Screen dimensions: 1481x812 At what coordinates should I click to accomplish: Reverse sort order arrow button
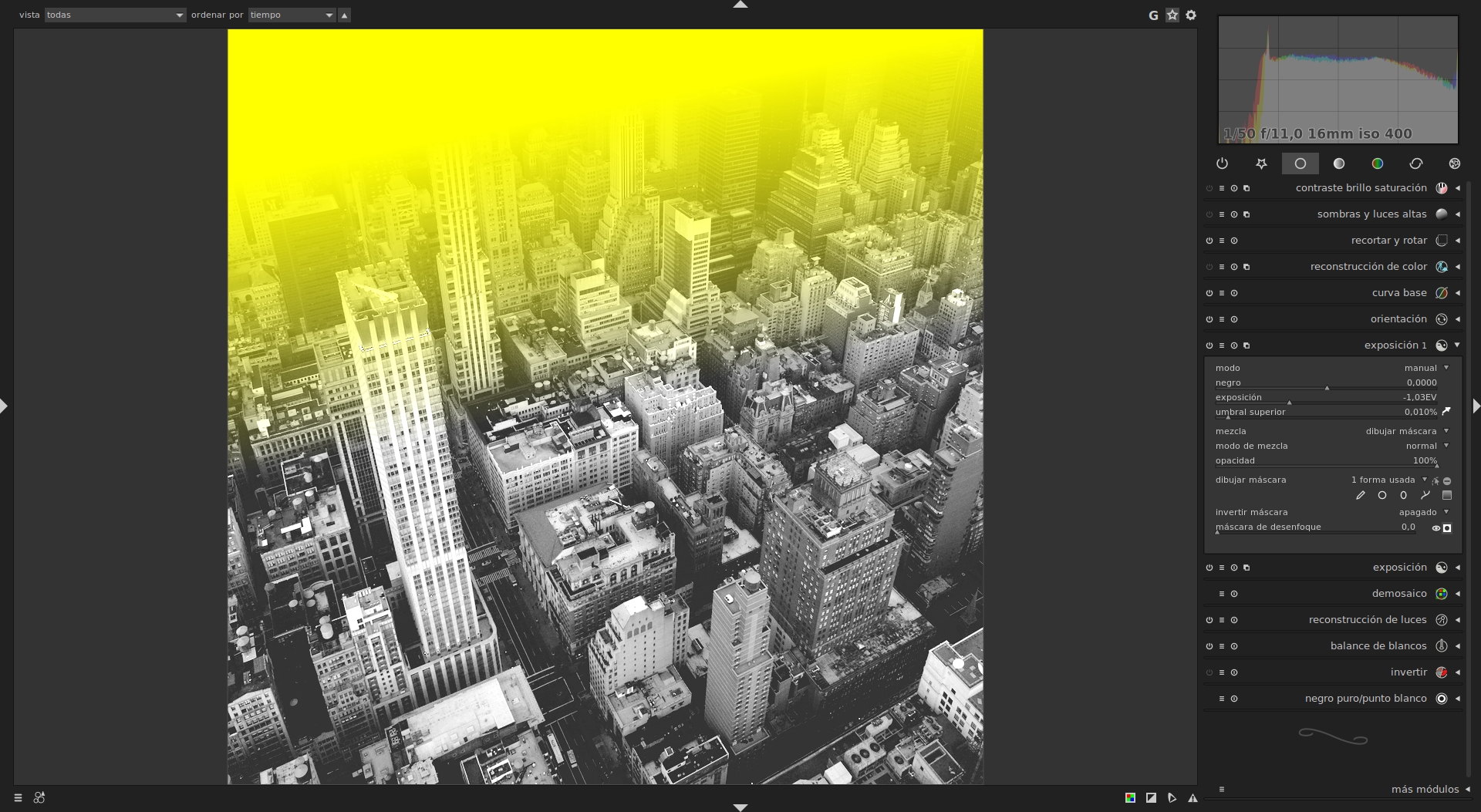[x=345, y=15]
